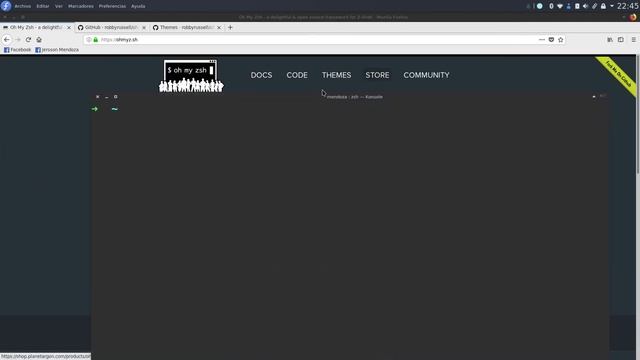Image resolution: width=640 pixels, height=360 pixels.
Task: Show site security padlock info
Action: tap(96, 40)
